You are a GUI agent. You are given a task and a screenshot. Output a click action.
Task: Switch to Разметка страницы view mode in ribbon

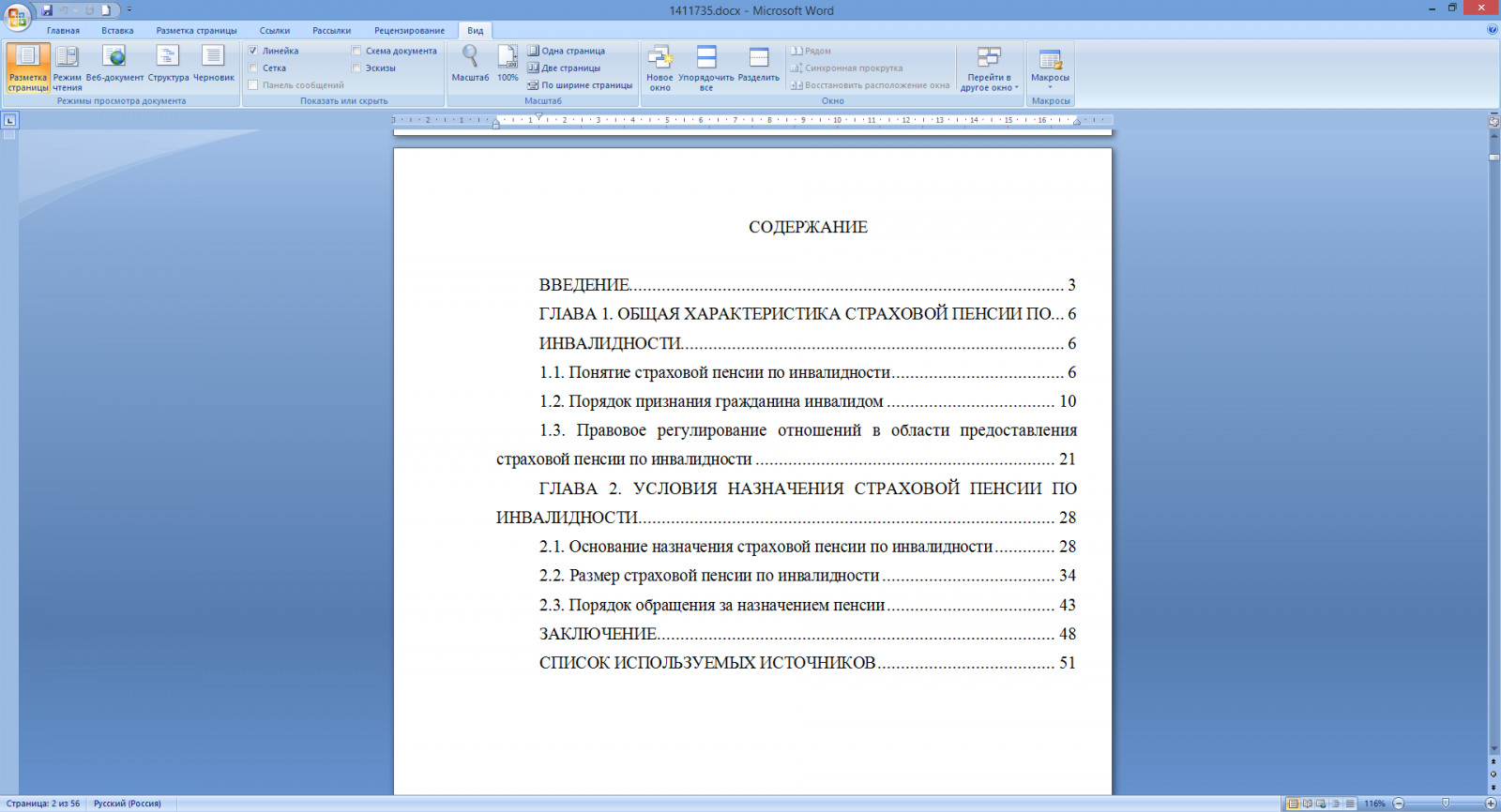pyautogui.click(x=28, y=68)
